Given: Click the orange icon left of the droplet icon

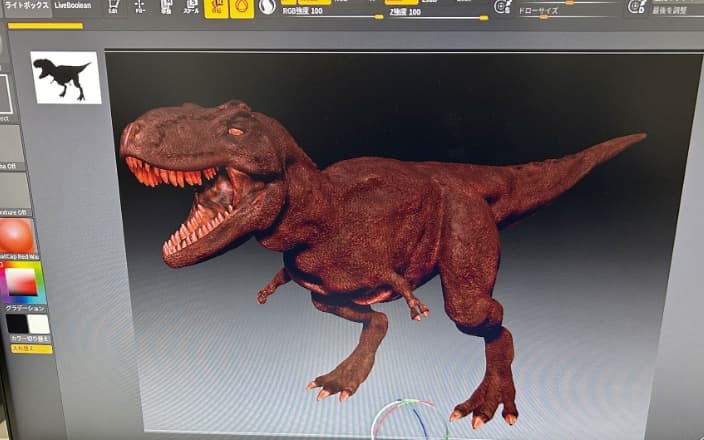Looking at the screenshot, I should click(215, 8).
